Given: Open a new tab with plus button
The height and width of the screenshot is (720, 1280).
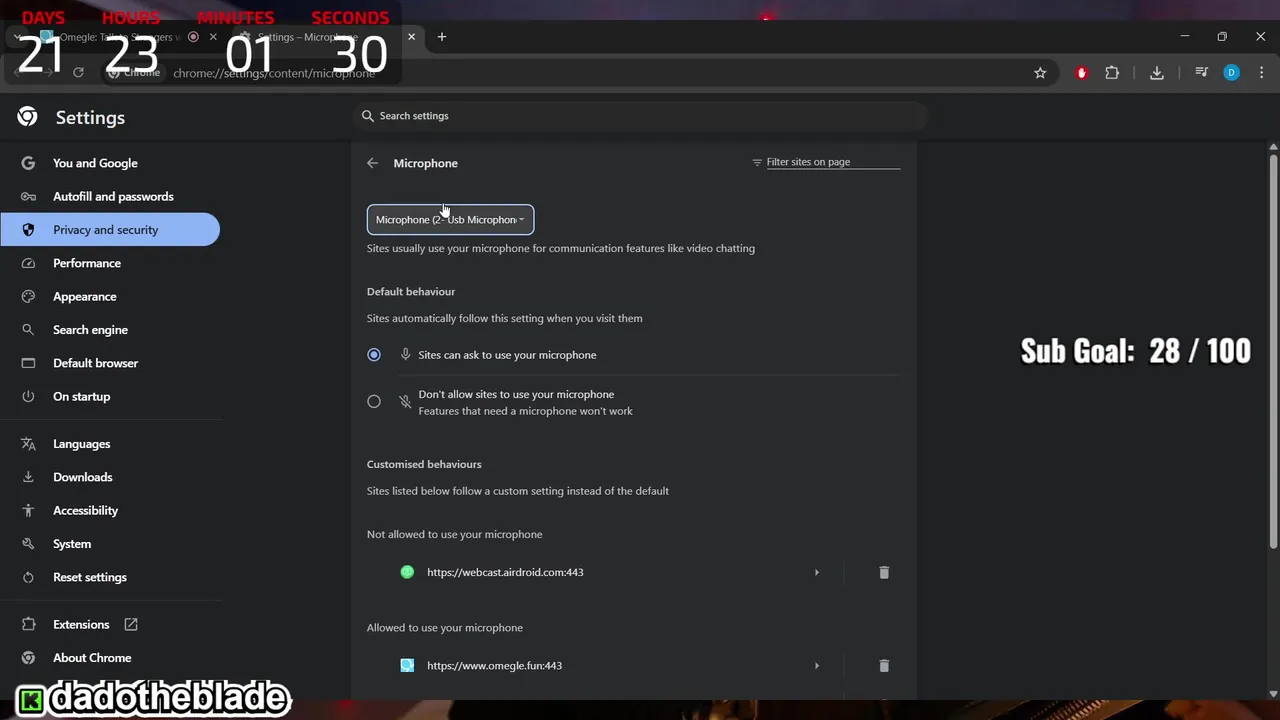Looking at the screenshot, I should (x=442, y=37).
